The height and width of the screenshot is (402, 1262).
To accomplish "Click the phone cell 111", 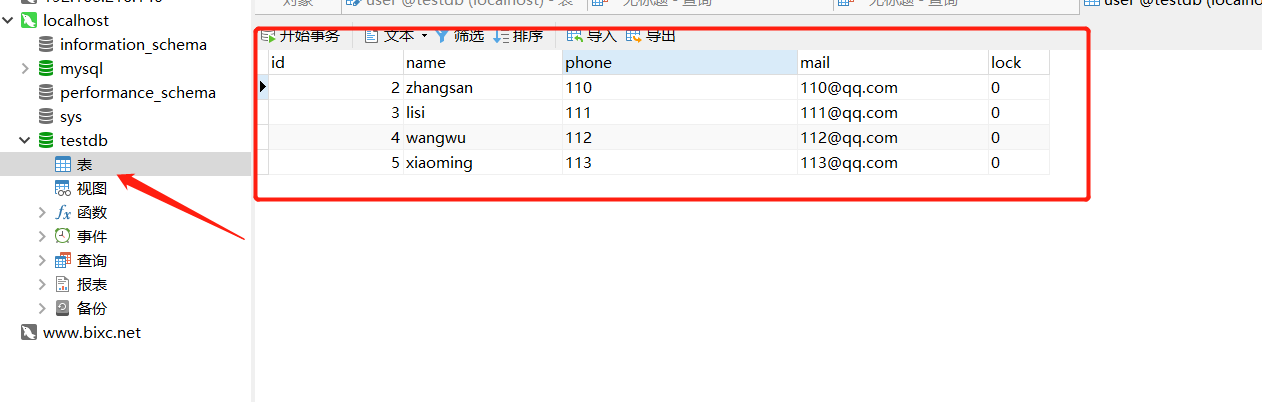I will (680, 113).
